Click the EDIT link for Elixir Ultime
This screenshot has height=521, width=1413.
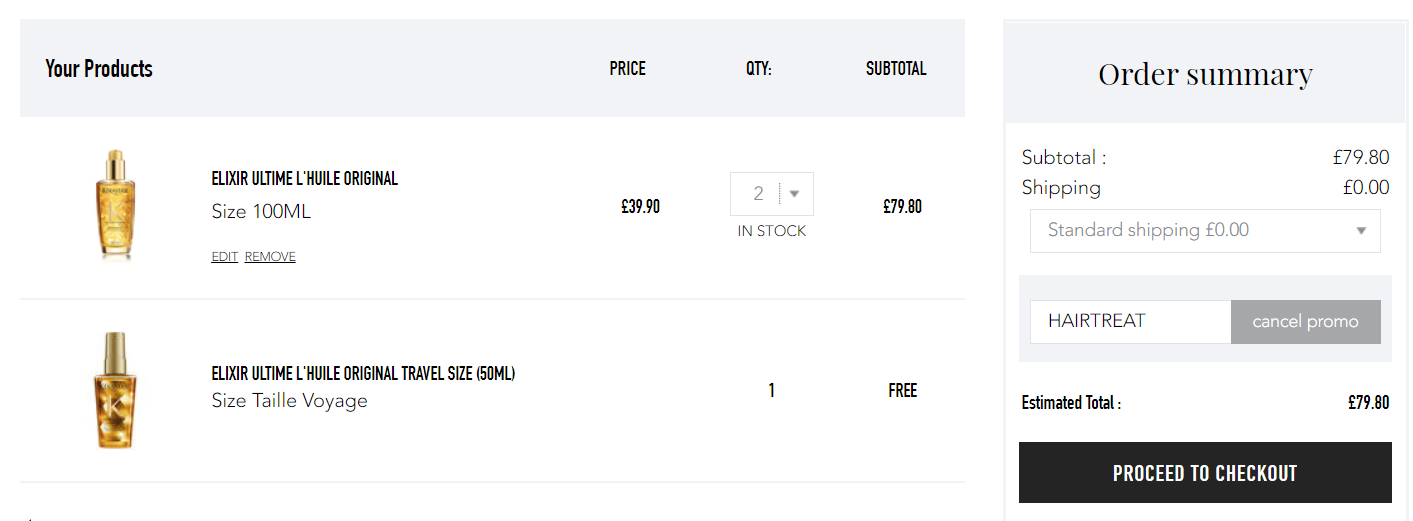coord(225,257)
